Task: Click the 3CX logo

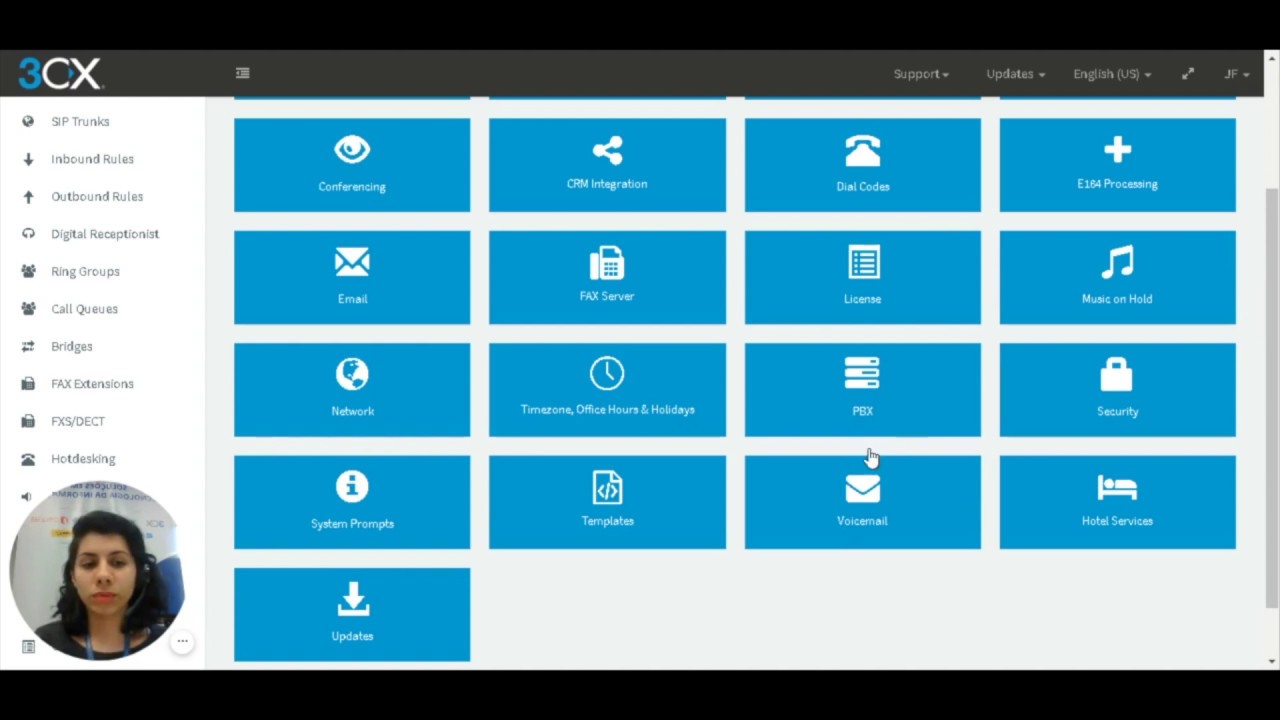Action: [60, 73]
